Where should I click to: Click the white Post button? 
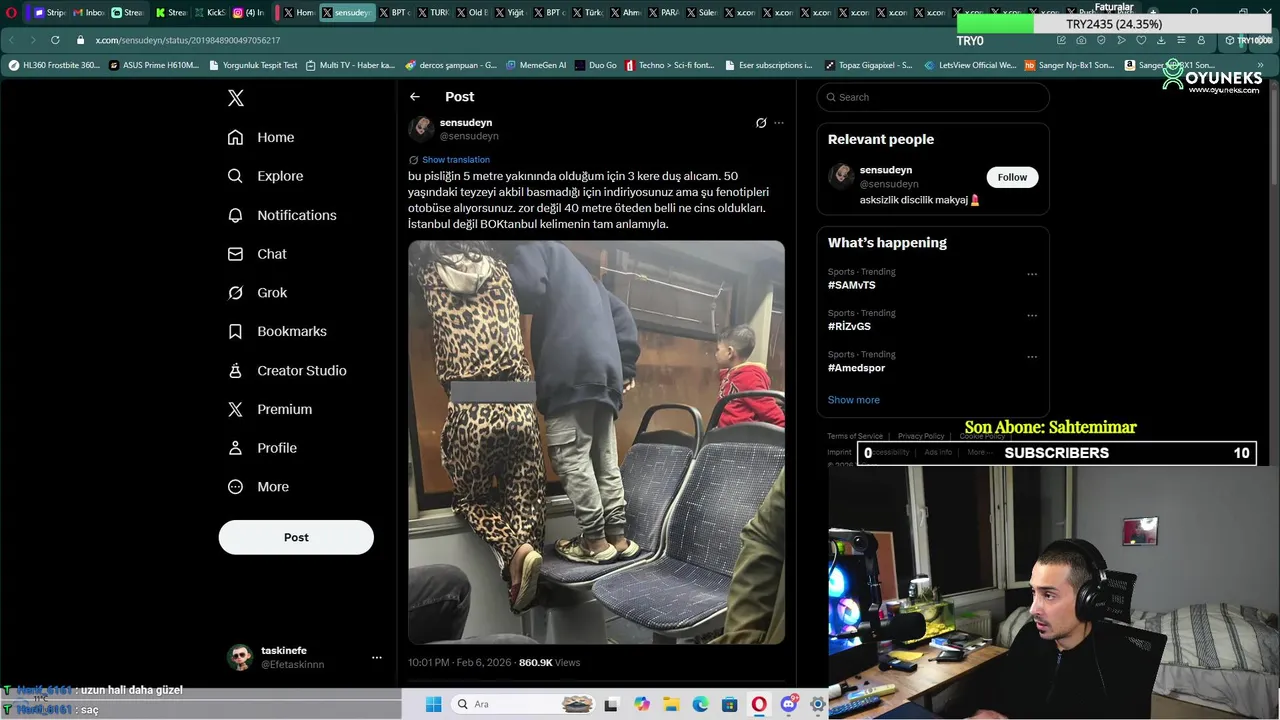coord(296,537)
